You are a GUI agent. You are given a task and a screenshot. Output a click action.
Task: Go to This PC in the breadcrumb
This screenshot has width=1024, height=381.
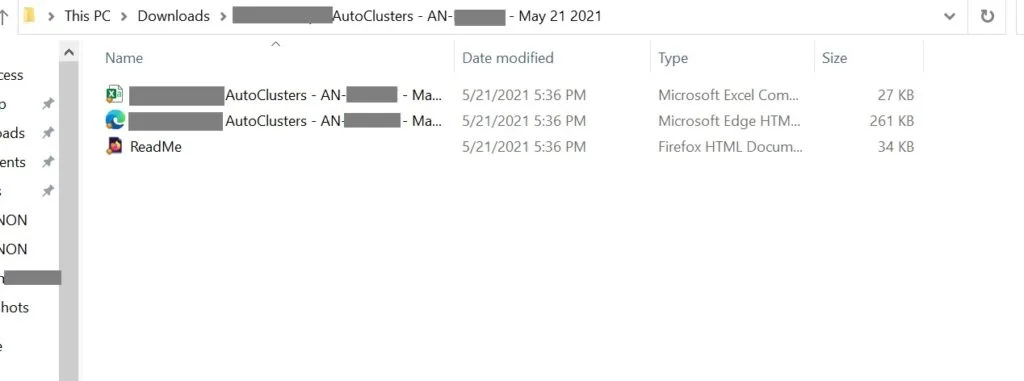[x=88, y=16]
